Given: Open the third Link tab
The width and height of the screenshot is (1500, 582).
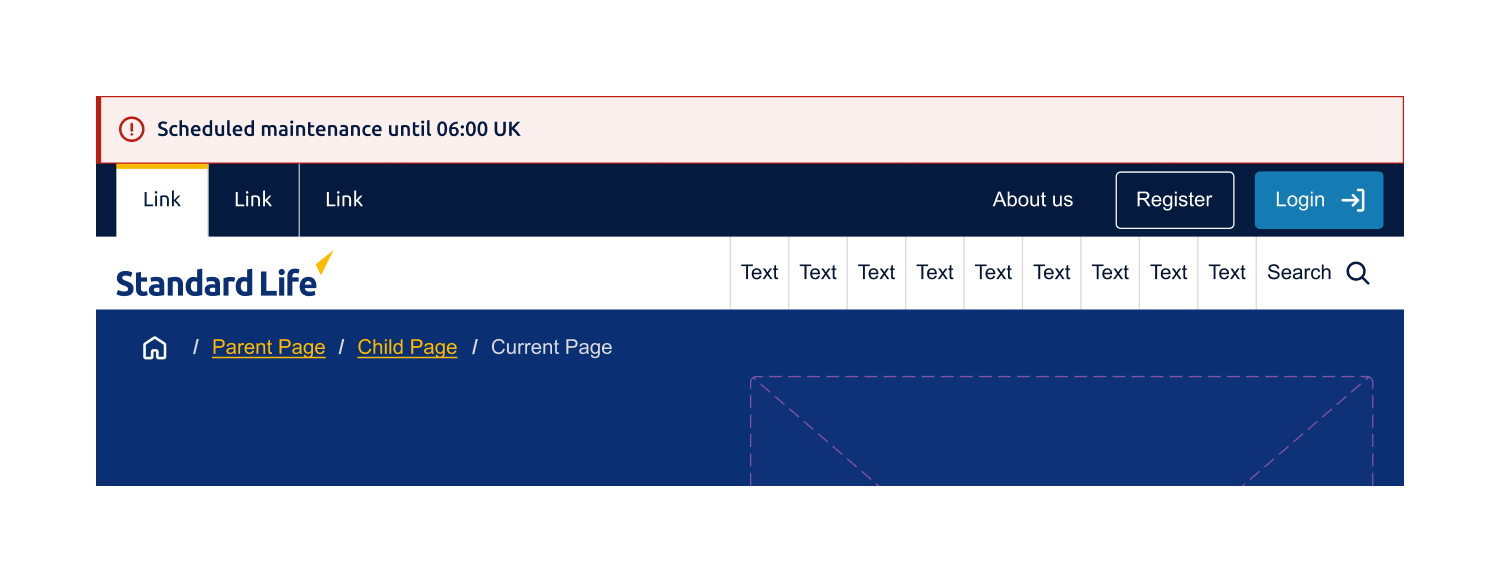Looking at the screenshot, I should 344,200.
